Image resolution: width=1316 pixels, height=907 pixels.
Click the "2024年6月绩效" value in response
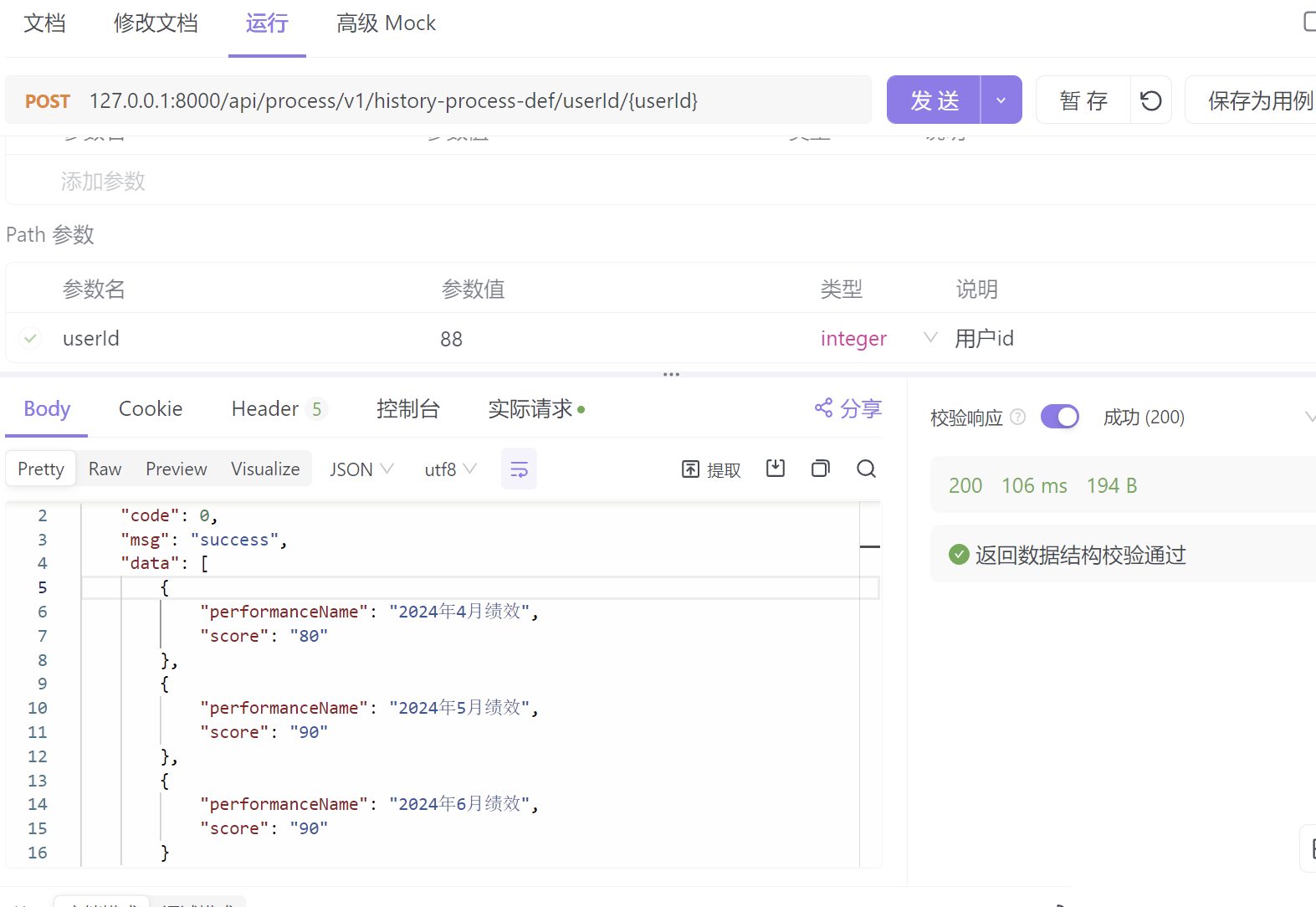click(458, 804)
